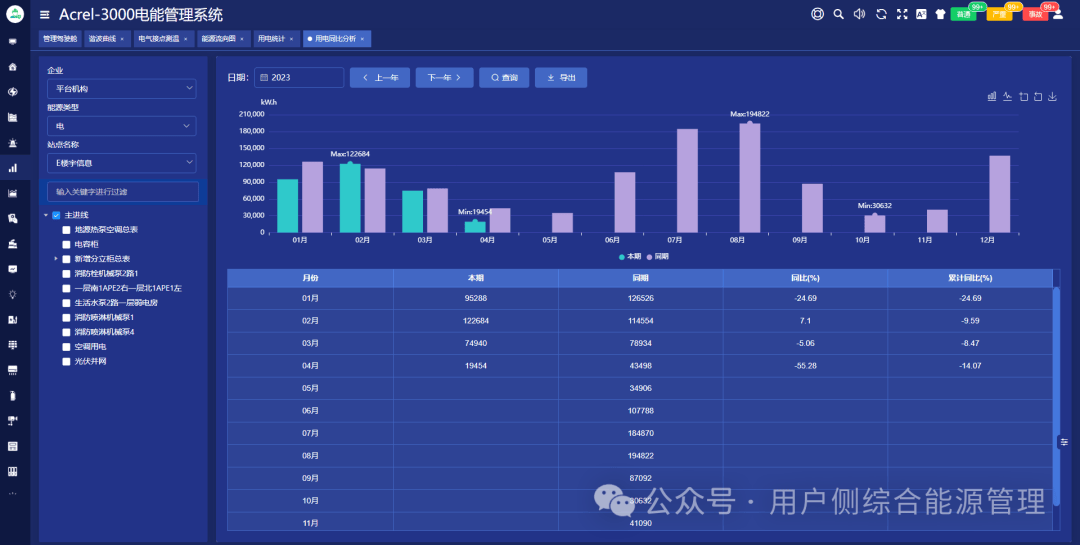
Task: Click the 查询 query button
Action: tap(504, 78)
